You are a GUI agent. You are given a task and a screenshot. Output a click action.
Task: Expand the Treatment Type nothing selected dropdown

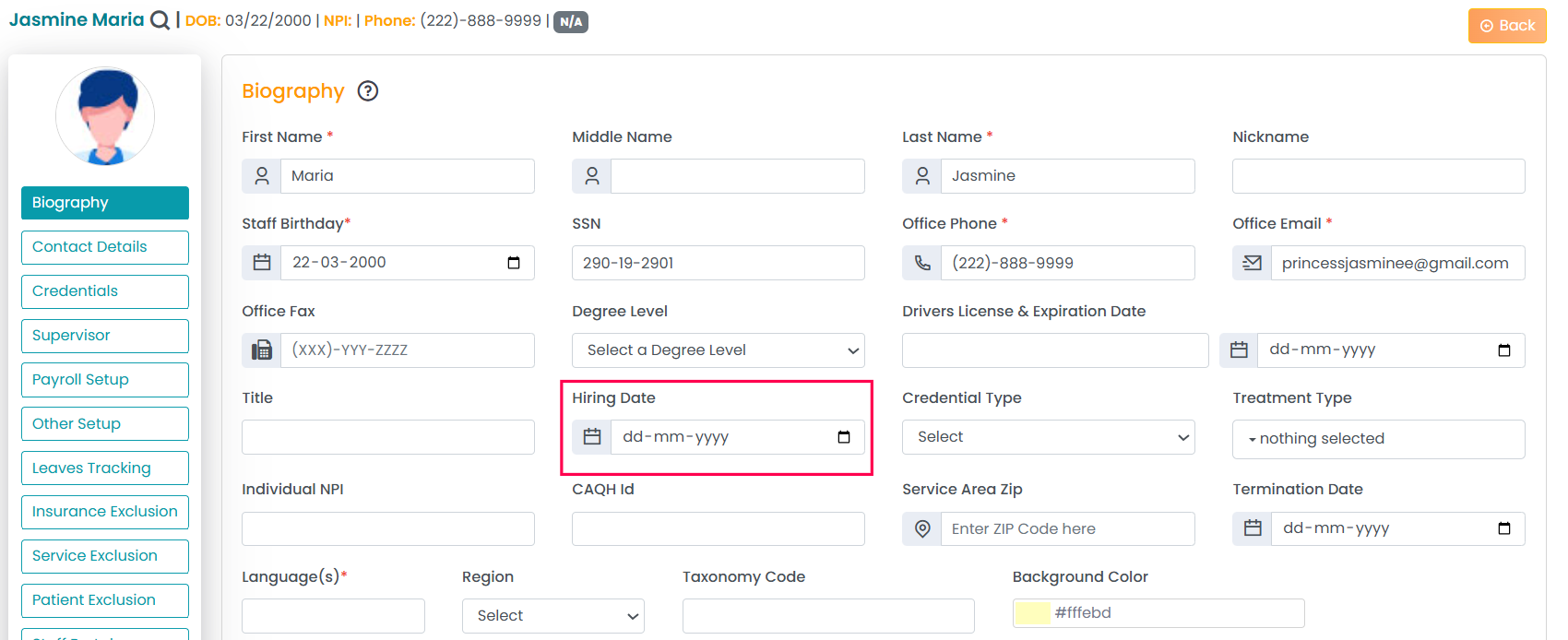(1378, 439)
